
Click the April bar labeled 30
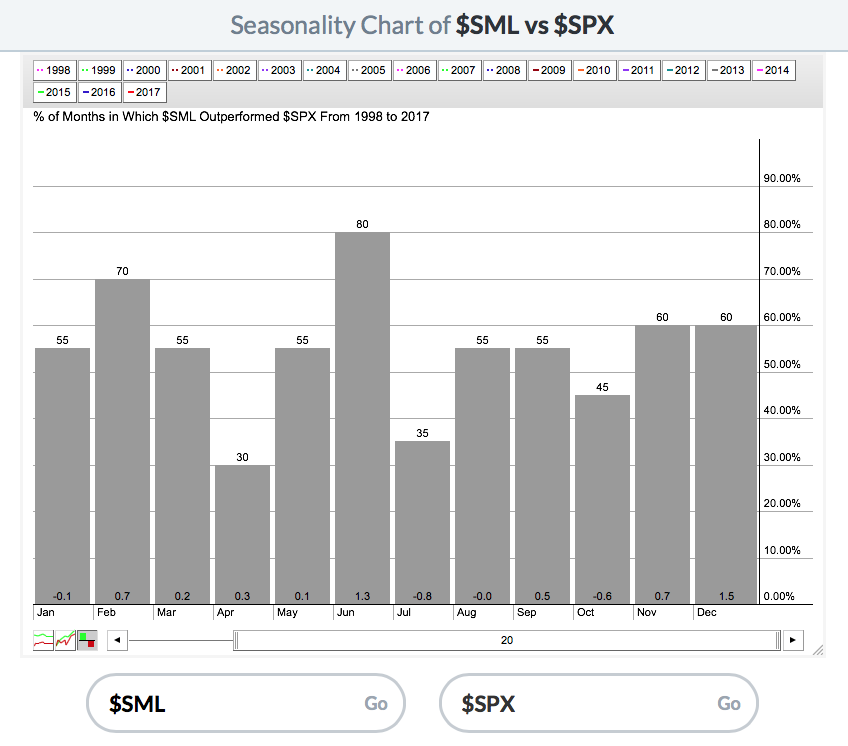[x=242, y=534]
